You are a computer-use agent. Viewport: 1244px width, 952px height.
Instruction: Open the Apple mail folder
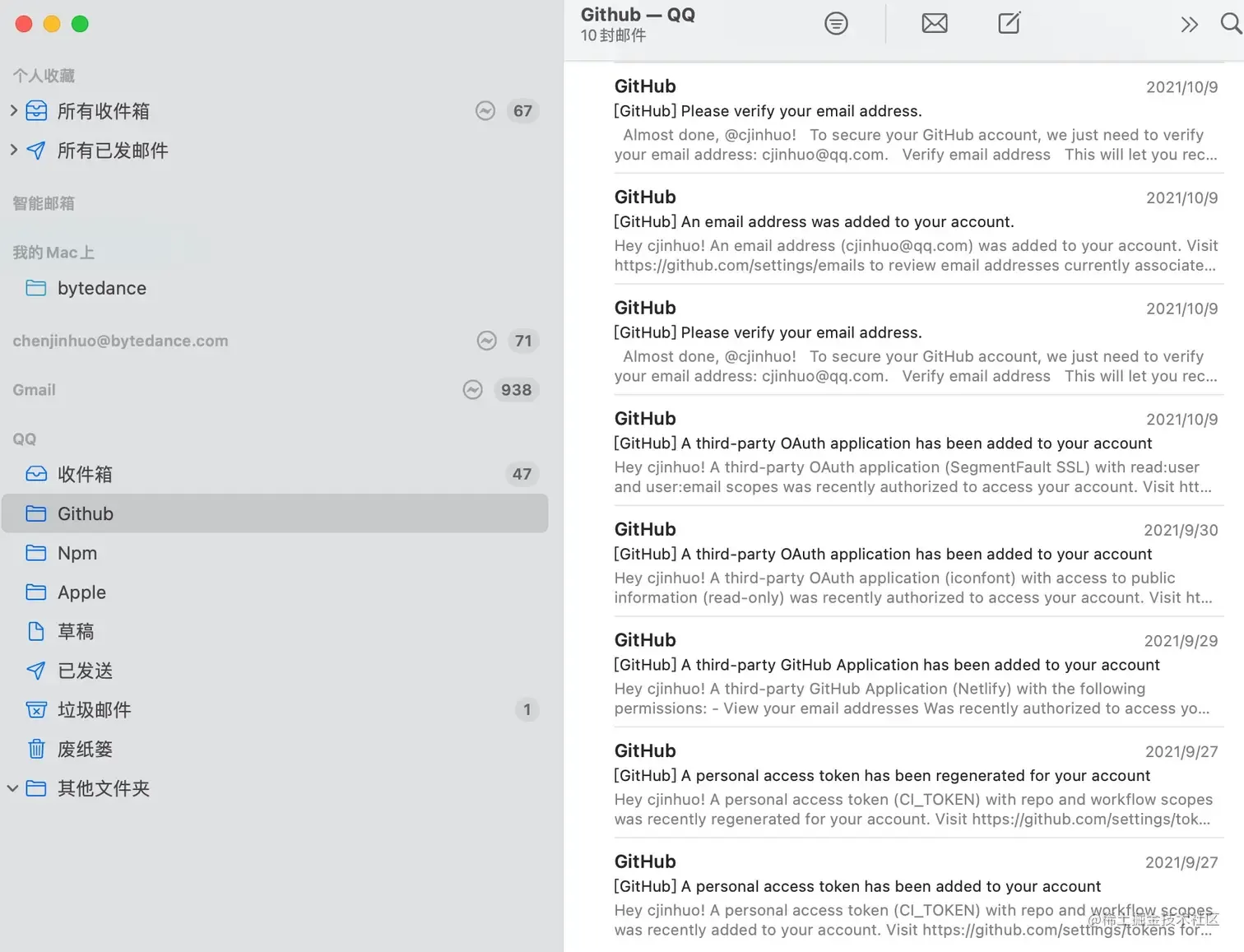(x=81, y=592)
